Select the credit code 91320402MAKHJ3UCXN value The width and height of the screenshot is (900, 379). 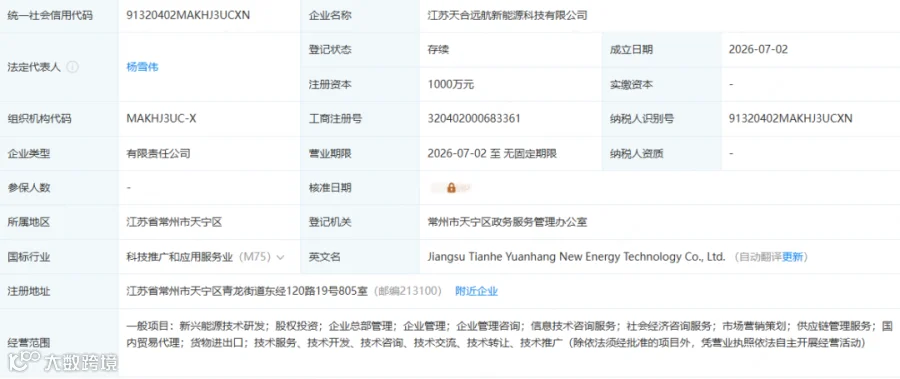click(x=188, y=16)
